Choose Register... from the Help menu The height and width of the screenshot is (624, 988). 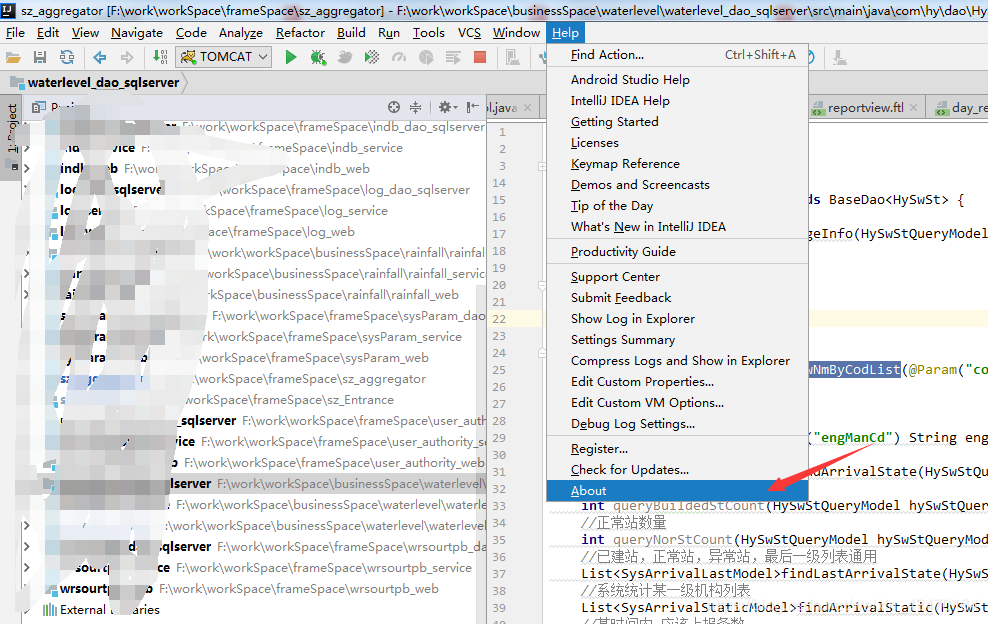tap(677, 449)
